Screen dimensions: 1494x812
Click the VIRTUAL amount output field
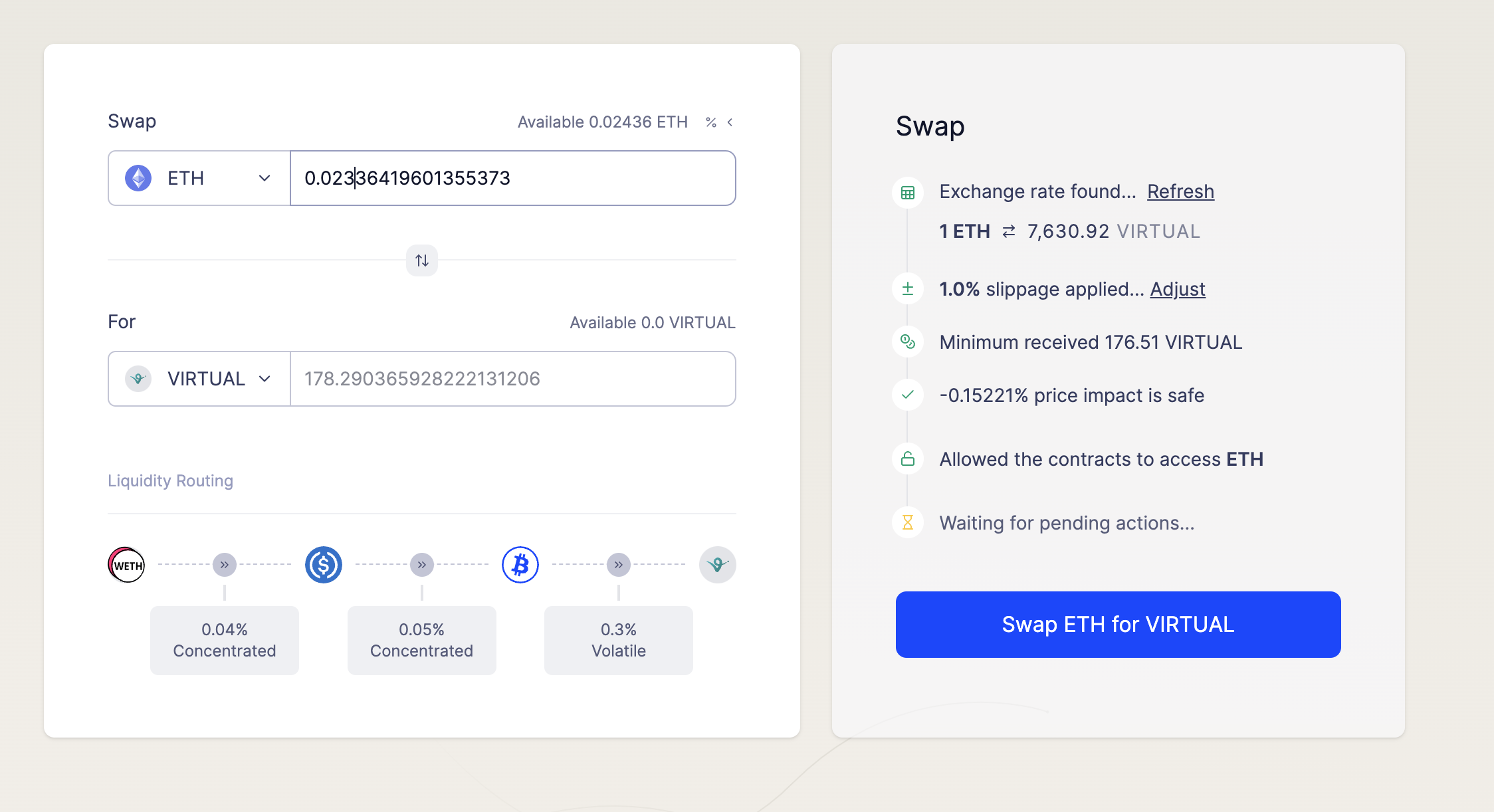(x=513, y=379)
